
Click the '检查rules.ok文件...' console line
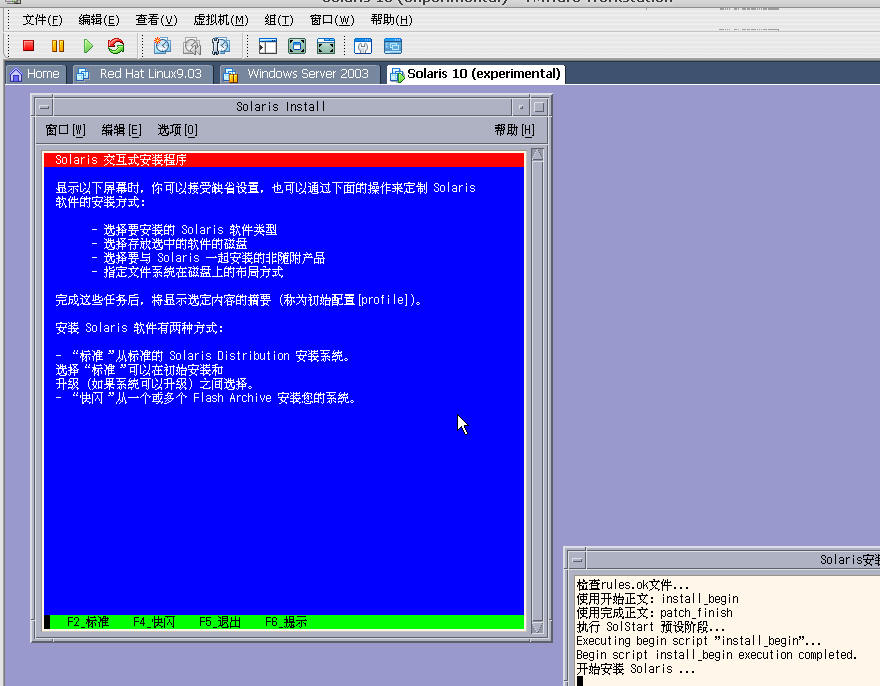[632, 585]
